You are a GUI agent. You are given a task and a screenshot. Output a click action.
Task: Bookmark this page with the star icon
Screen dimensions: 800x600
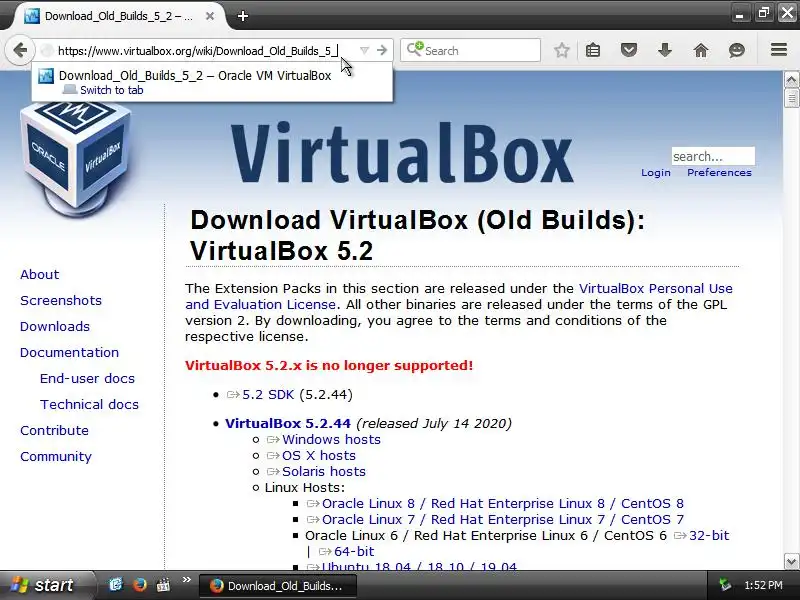point(562,51)
